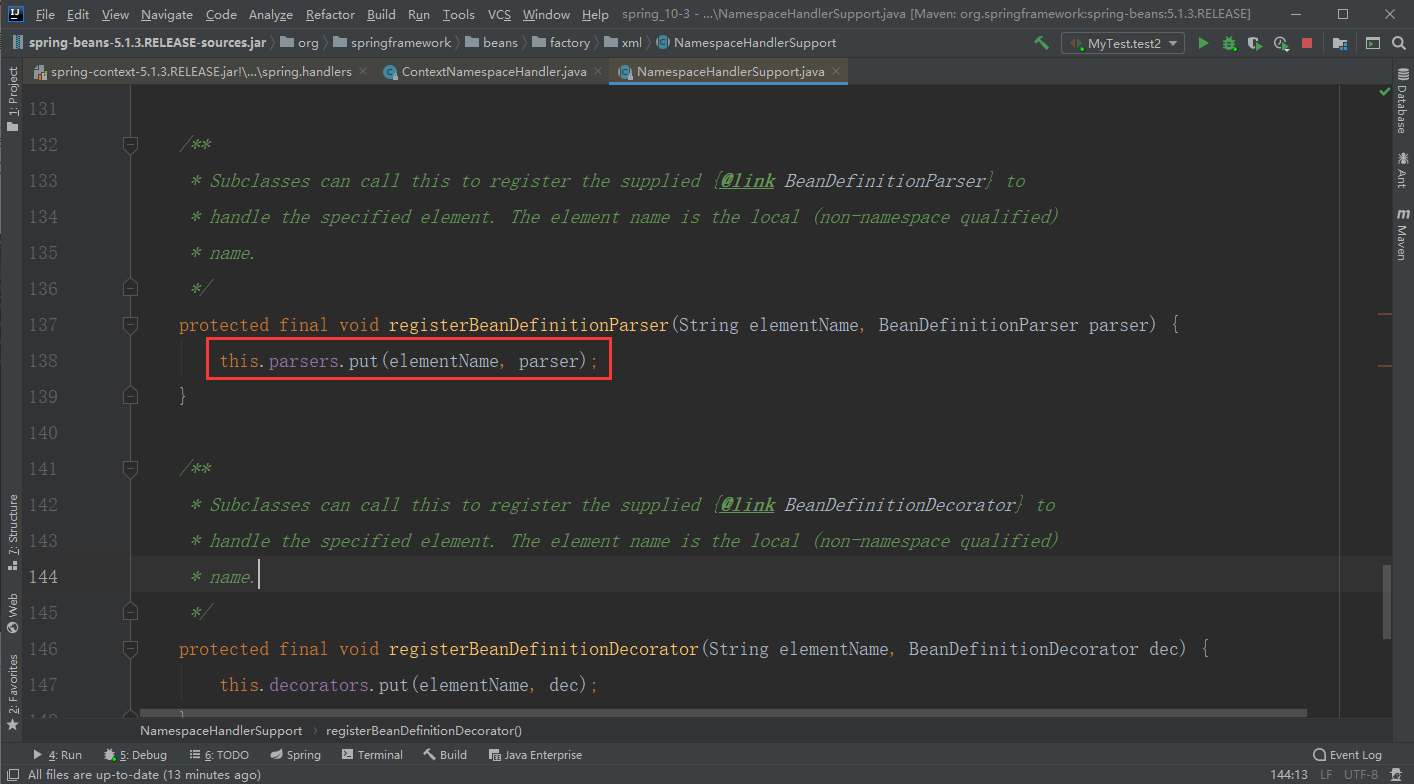The width and height of the screenshot is (1414, 784).
Task: Click the BeanDefinitionParser Javadoc link
Action: tap(887, 181)
